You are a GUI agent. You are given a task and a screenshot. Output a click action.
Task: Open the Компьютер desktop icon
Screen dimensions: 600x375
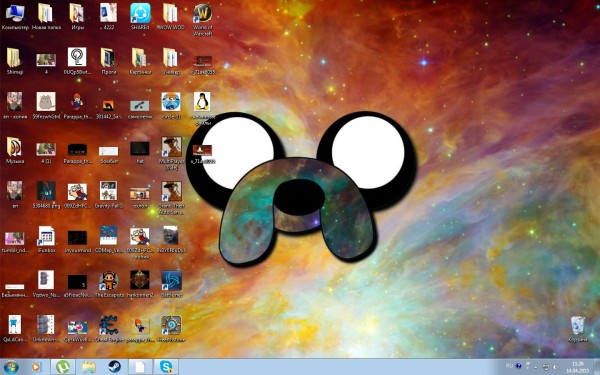tap(15, 16)
